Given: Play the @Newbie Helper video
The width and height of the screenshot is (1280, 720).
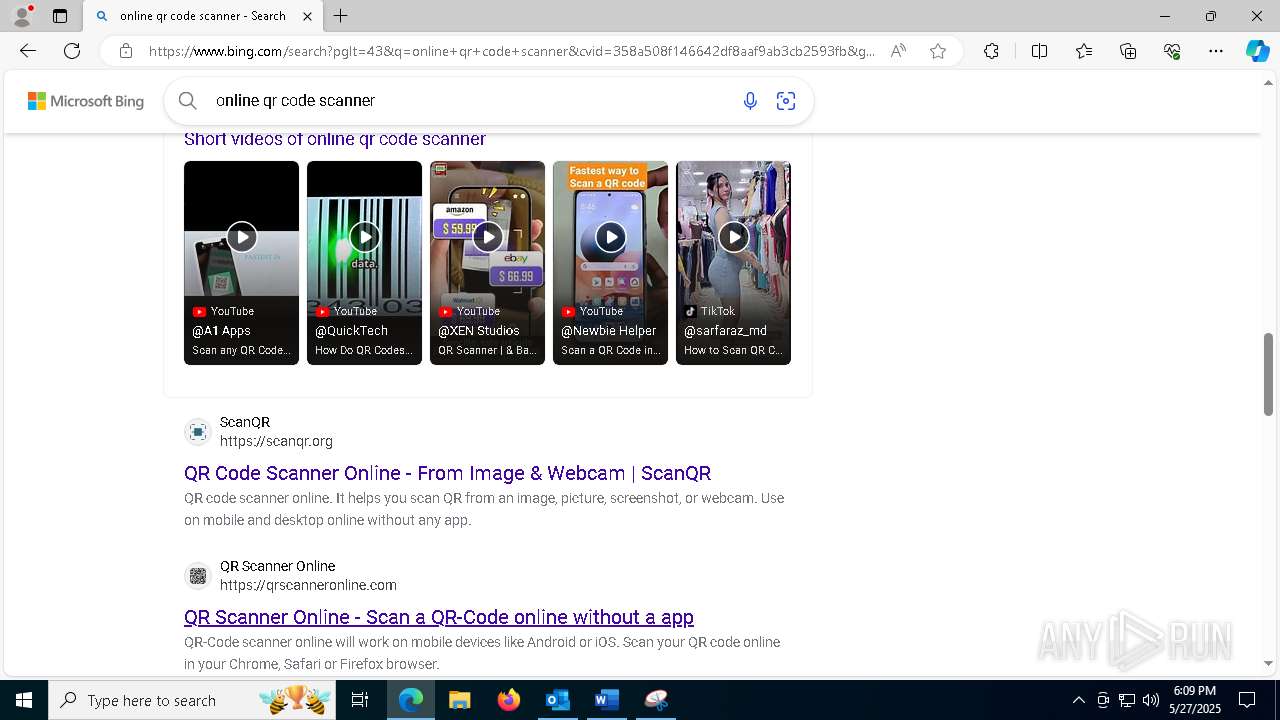Looking at the screenshot, I should click(610, 262).
